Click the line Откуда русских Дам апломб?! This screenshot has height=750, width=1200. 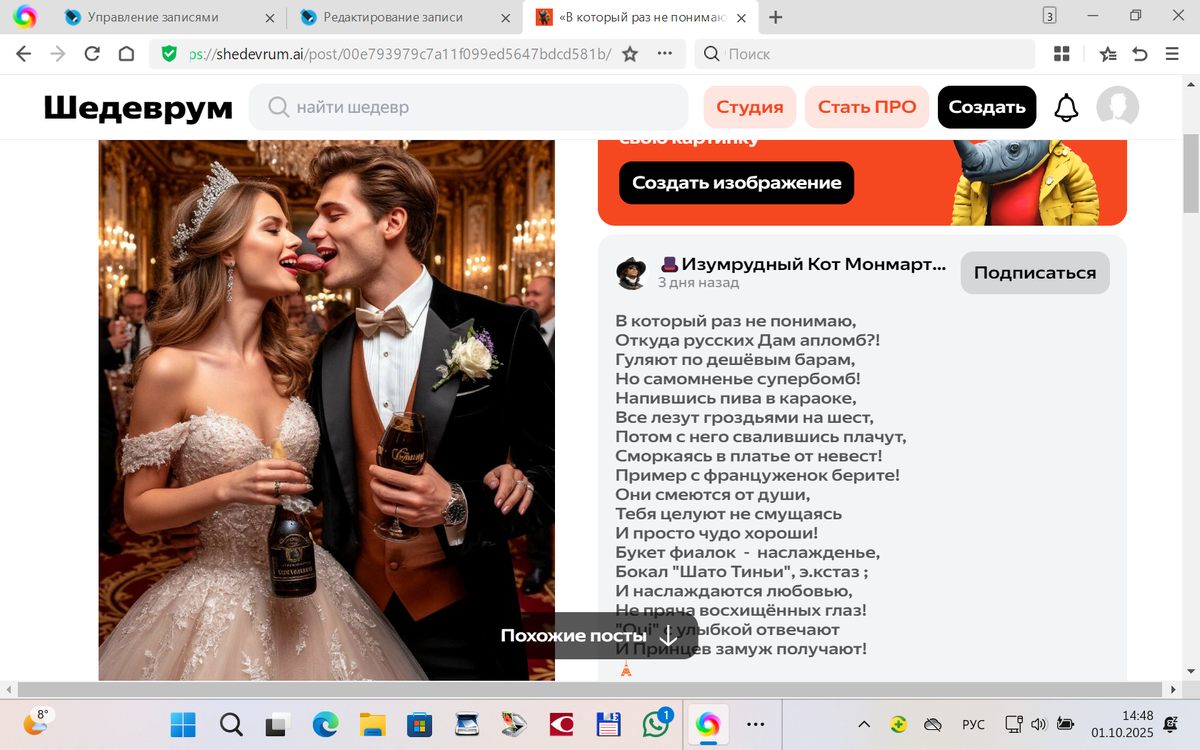point(748,341)
